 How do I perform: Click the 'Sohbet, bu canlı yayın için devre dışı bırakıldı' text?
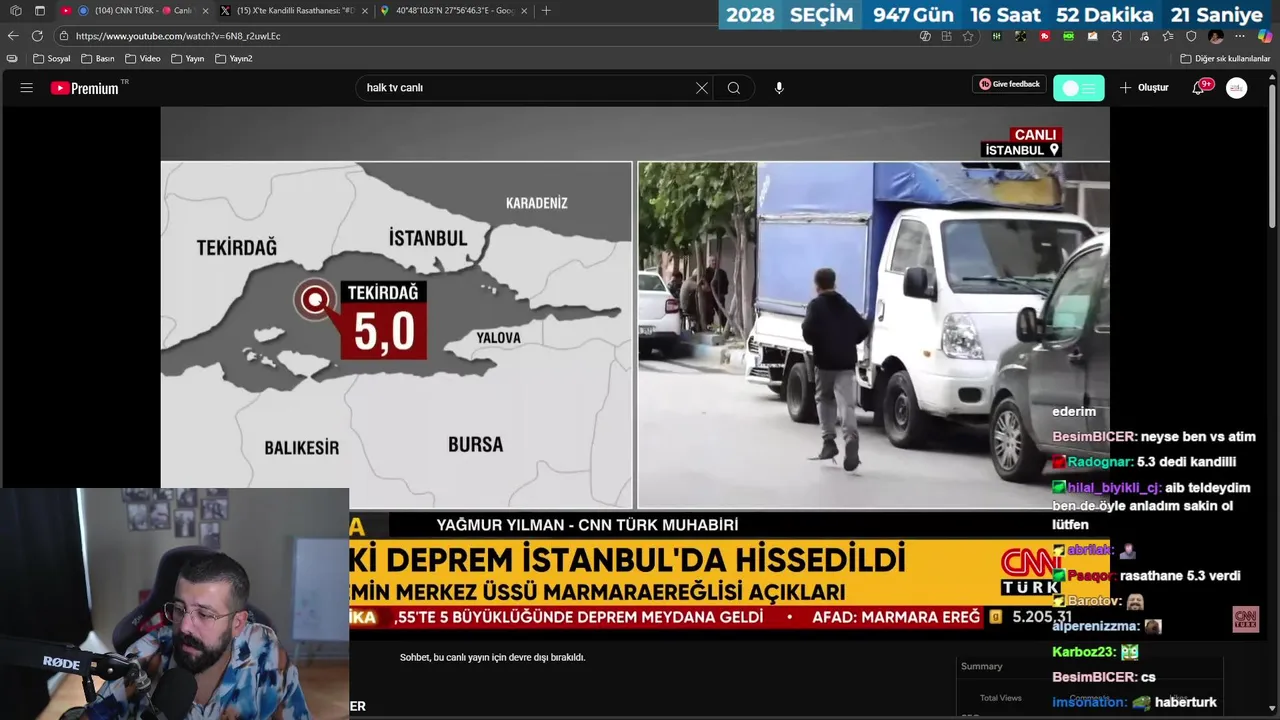(492, 658)
